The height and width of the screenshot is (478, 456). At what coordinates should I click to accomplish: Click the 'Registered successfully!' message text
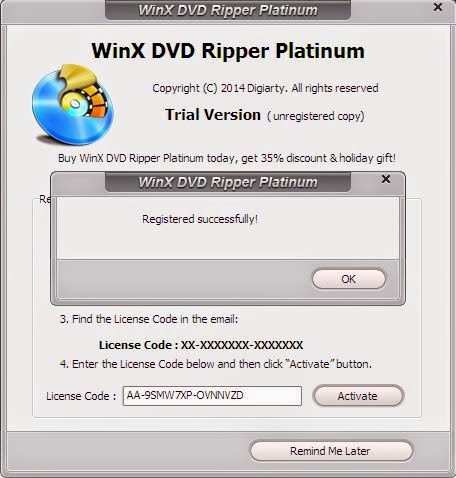200,219
